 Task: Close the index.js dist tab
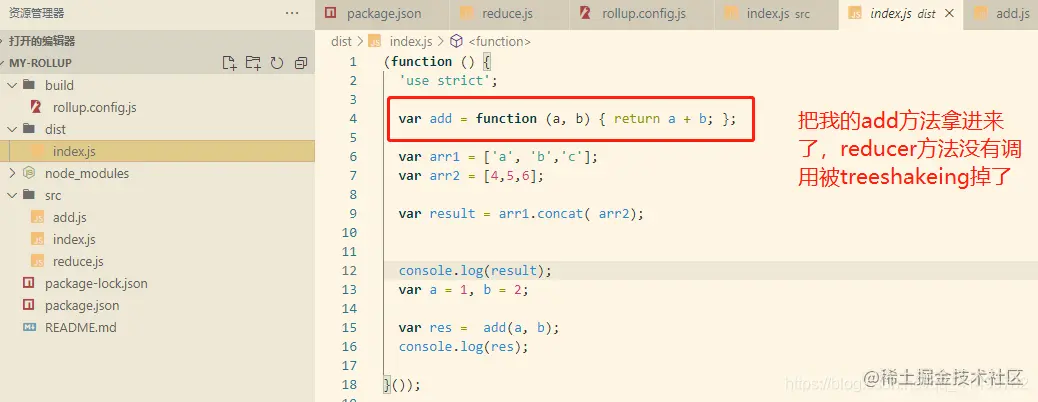[x=950, y=13]
